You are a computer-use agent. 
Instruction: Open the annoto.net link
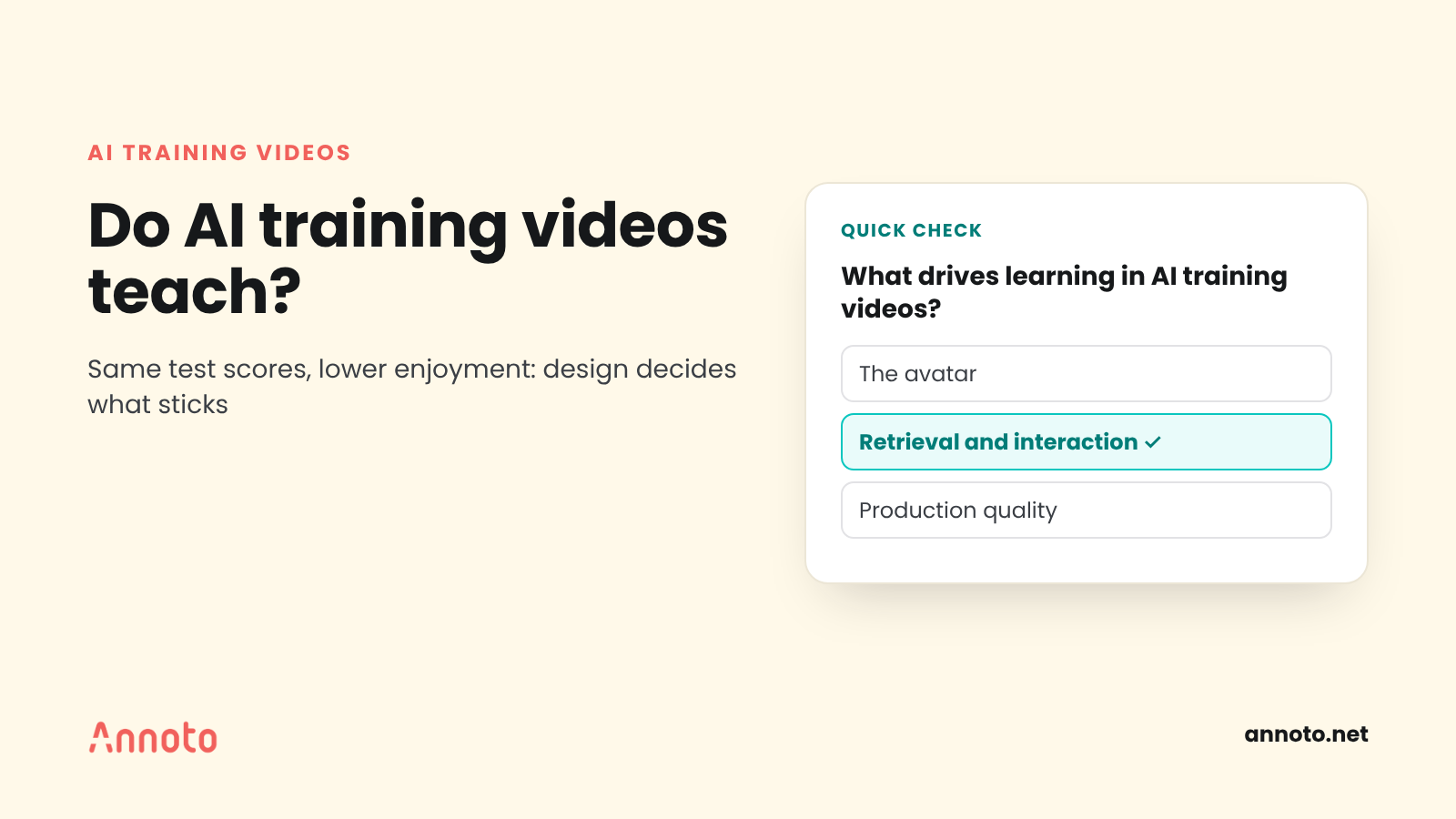(x=1306, y=734)
